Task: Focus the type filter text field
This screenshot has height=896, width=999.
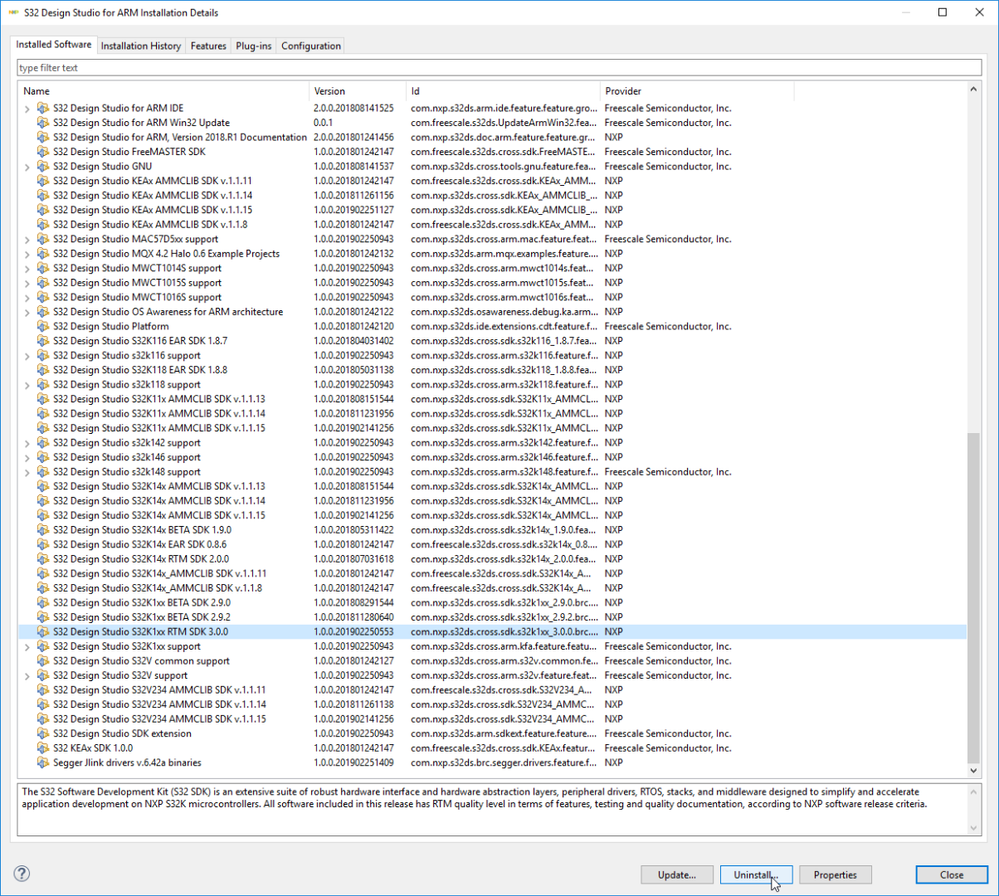Action: 499,68
